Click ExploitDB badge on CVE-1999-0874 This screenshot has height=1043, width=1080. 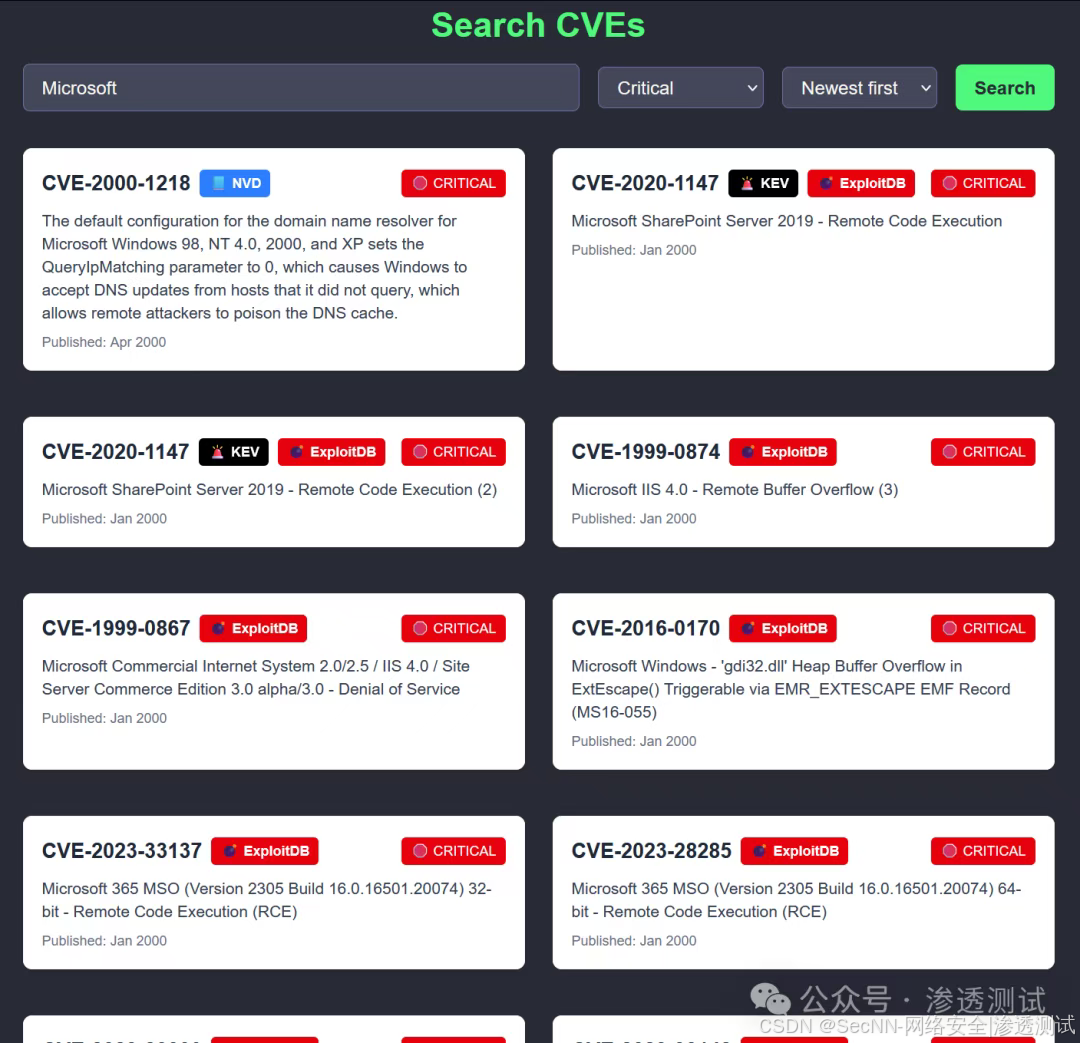pos(782,452)
